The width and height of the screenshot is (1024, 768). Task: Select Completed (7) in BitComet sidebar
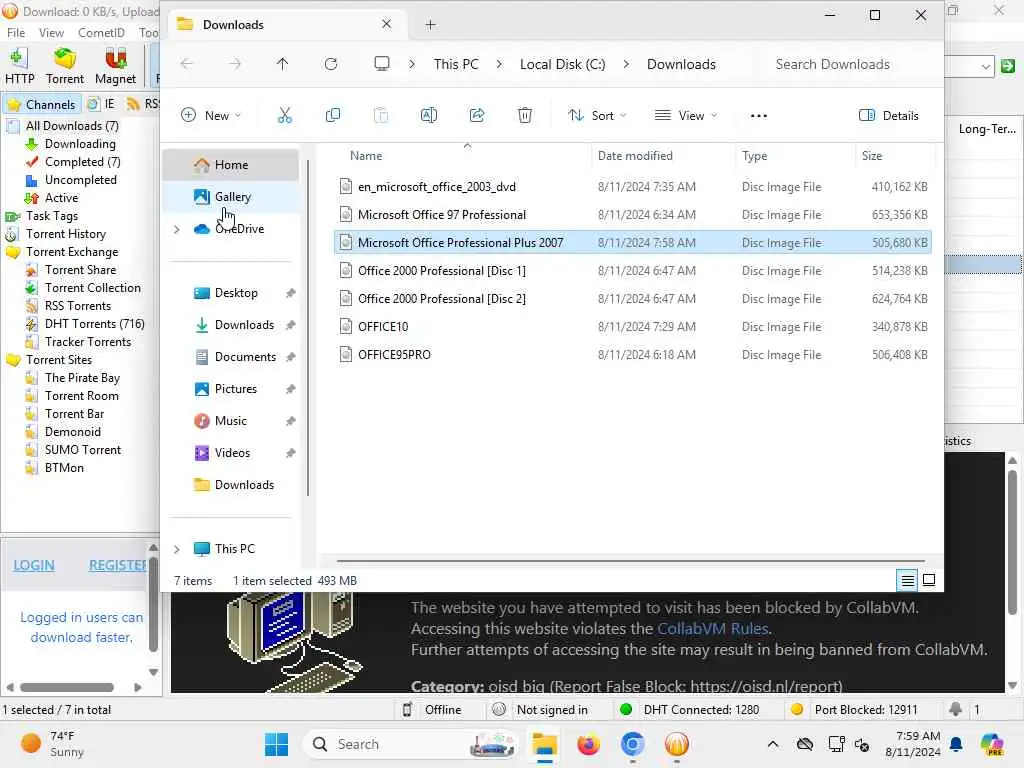[82, 162]
